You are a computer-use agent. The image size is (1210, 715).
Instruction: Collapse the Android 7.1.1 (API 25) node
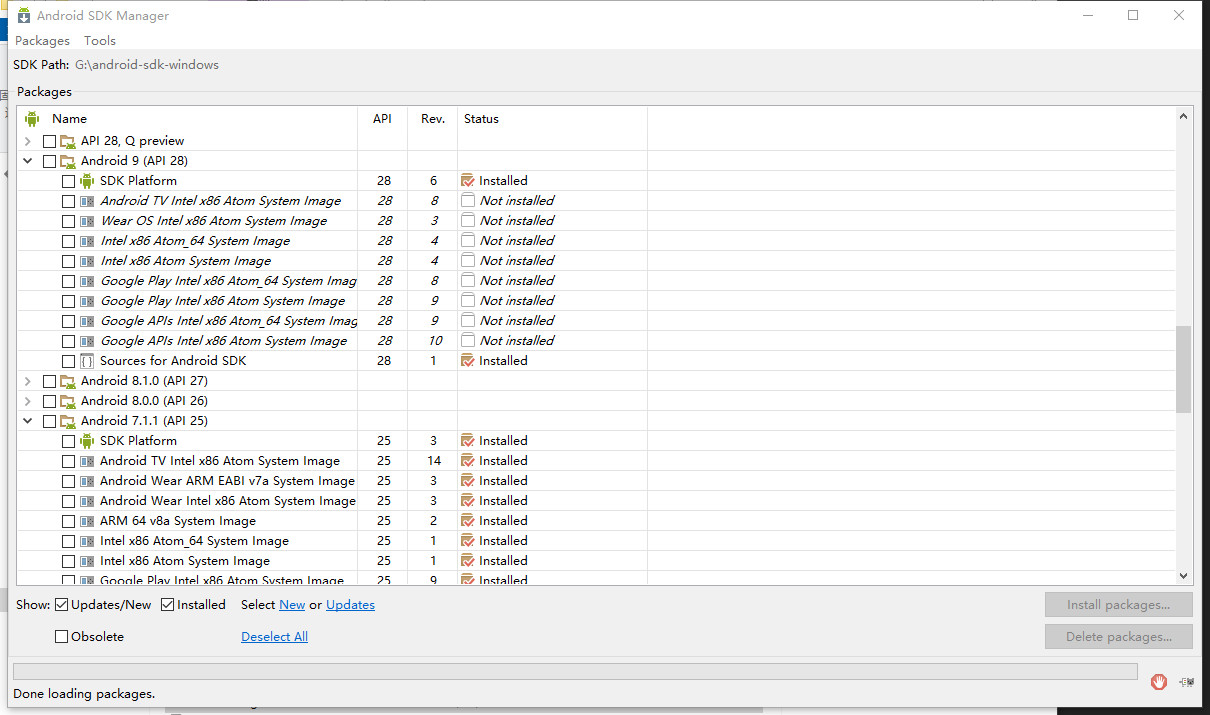[28, 421]
